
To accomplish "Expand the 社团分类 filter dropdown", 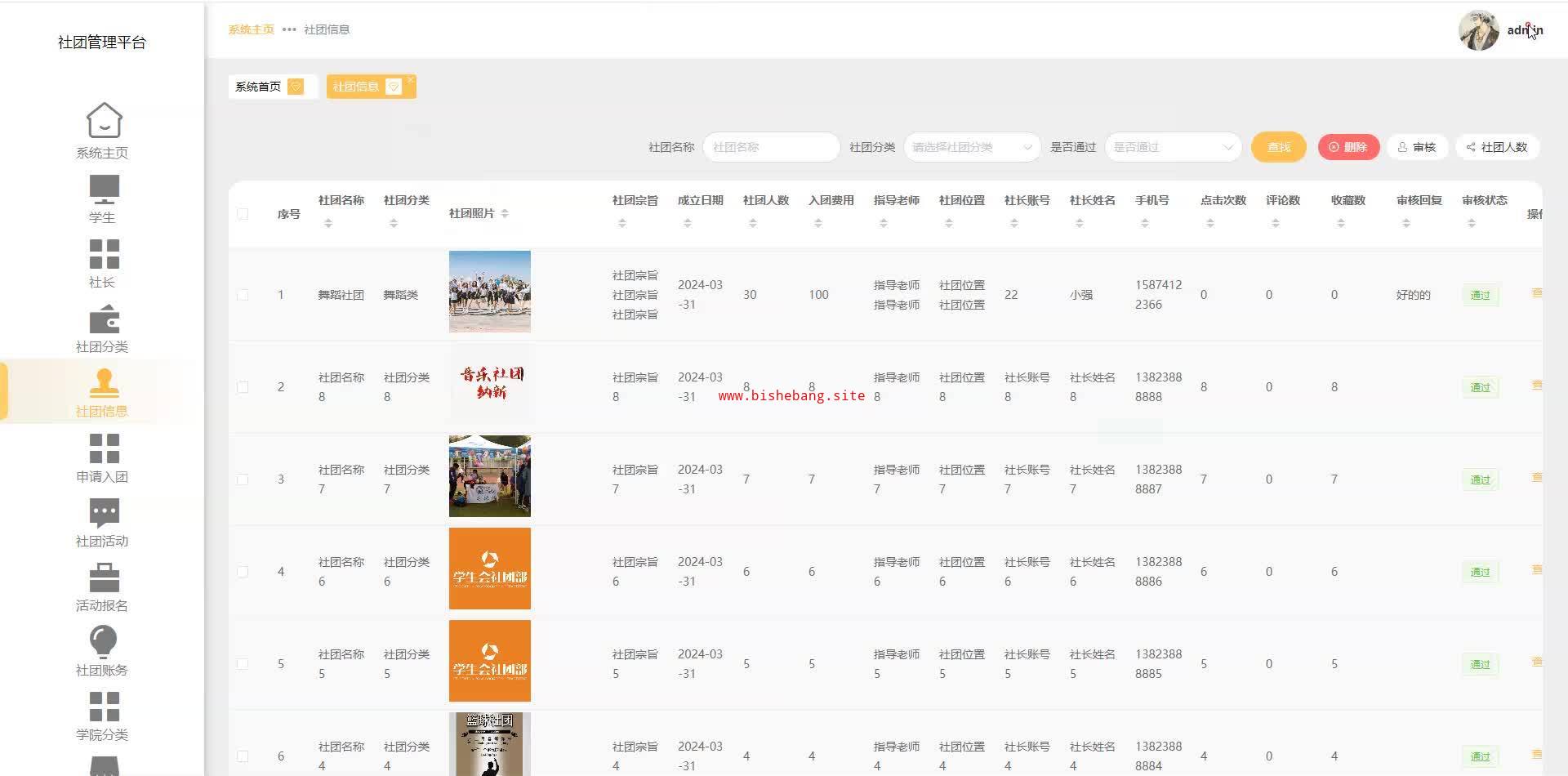I will [972, 147].
